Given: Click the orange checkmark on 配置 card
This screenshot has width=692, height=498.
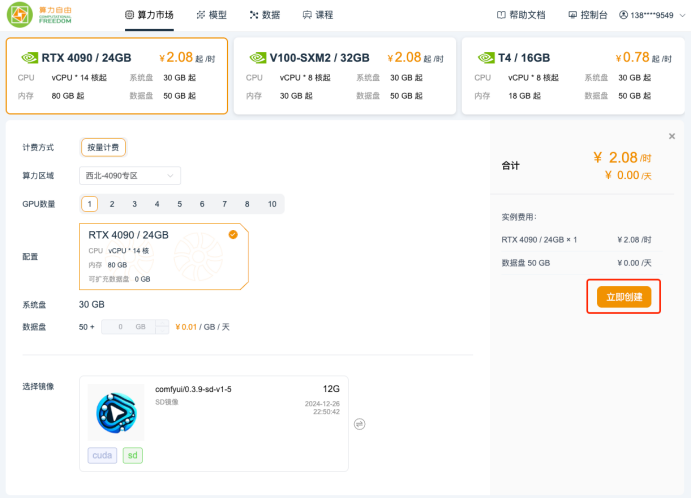Looking at the screenshot, I should 233,234.
